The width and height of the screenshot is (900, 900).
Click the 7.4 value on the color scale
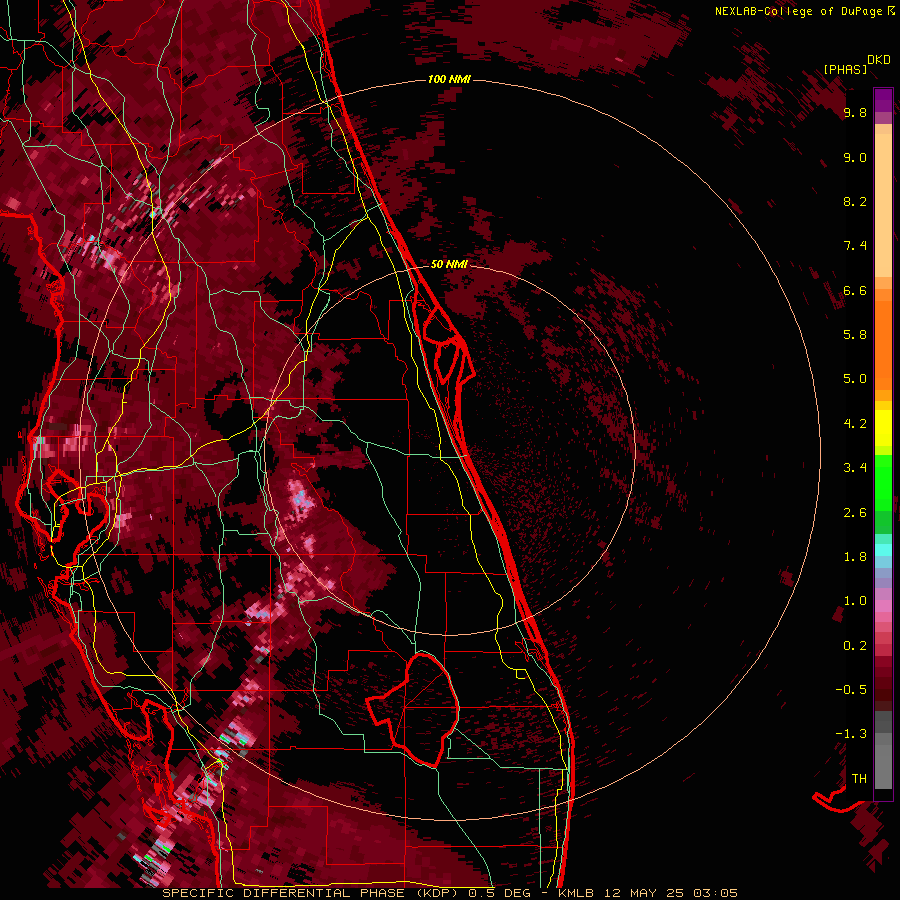tap(855, 246)
